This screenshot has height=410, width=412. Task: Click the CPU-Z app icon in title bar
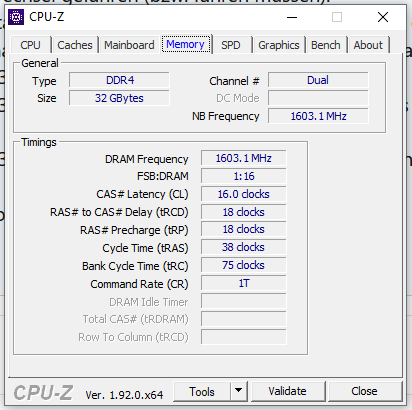coord(16,17)
